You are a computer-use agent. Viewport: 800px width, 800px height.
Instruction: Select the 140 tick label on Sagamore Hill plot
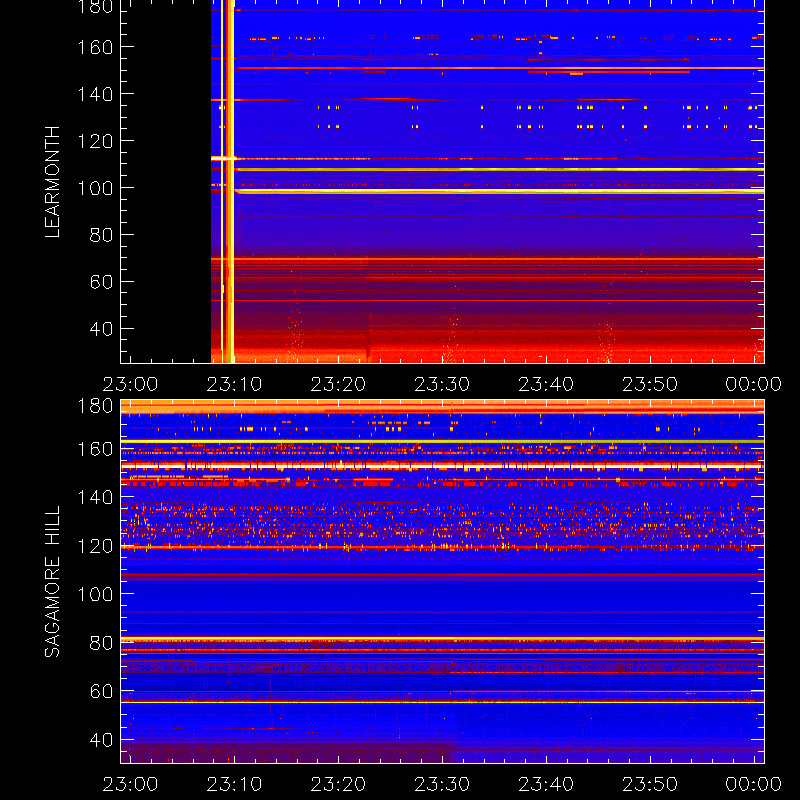95,497
